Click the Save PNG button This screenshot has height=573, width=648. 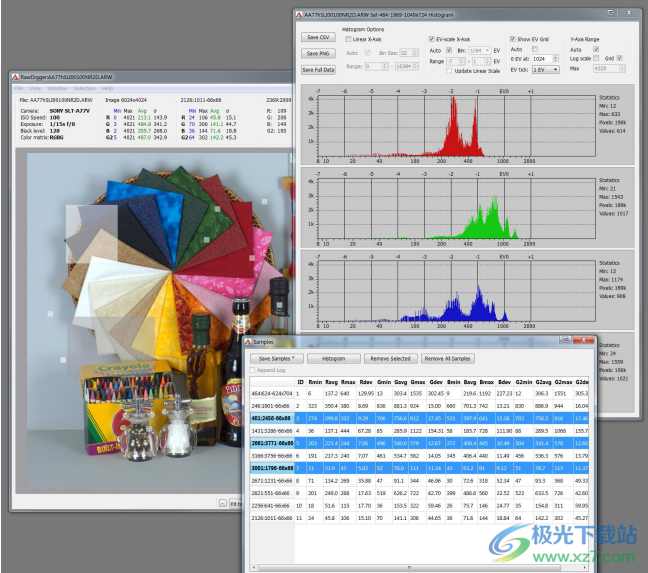click(318, 53)
